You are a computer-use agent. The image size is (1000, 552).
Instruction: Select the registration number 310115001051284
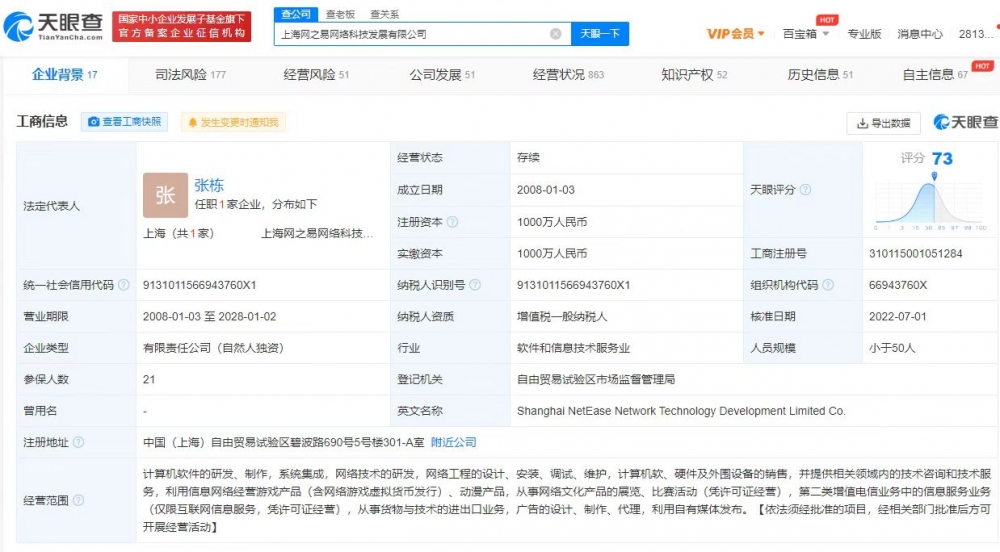click(915, 253)
